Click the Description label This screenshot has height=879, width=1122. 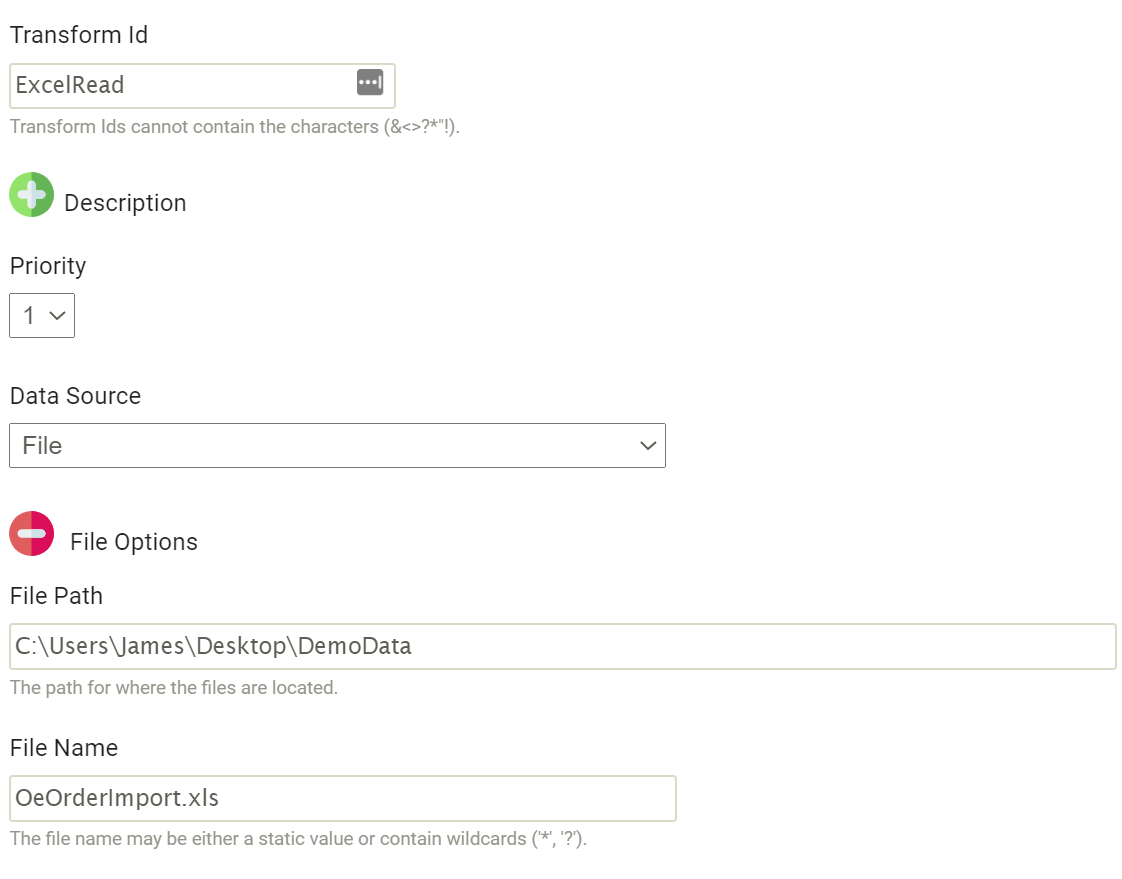point(125,202)
